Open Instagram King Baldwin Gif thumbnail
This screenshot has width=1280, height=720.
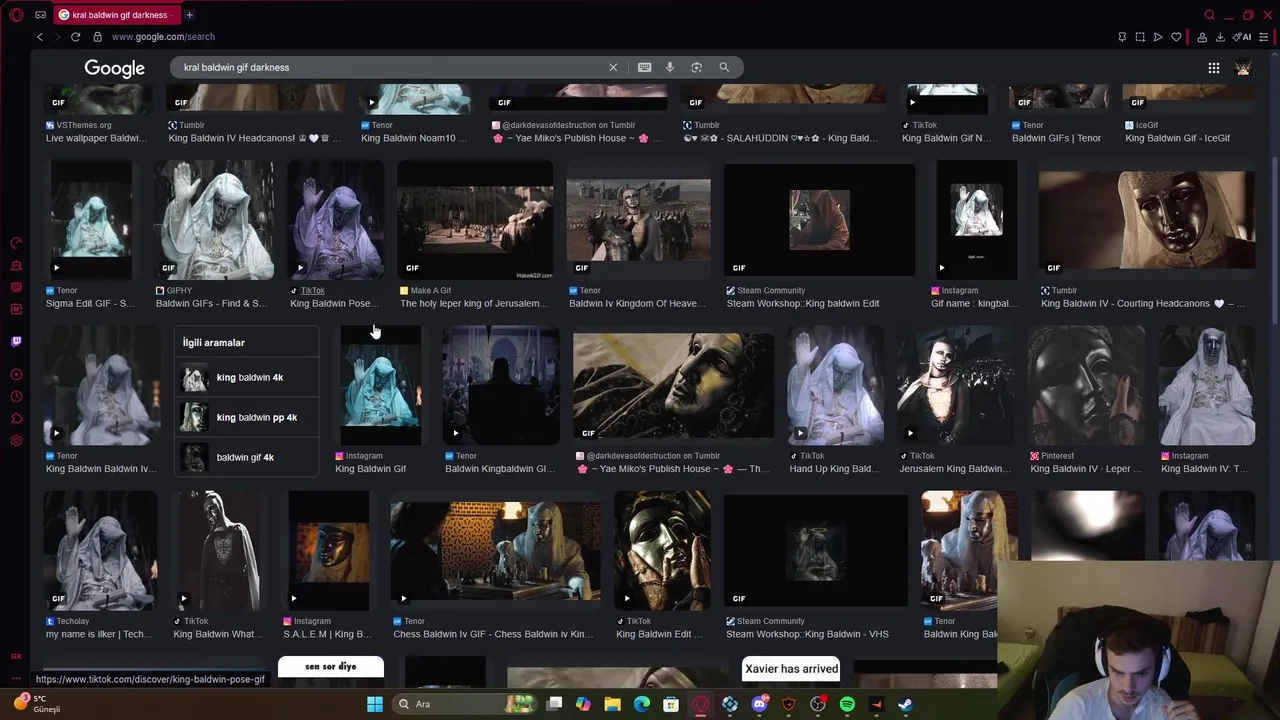(380, 385)
